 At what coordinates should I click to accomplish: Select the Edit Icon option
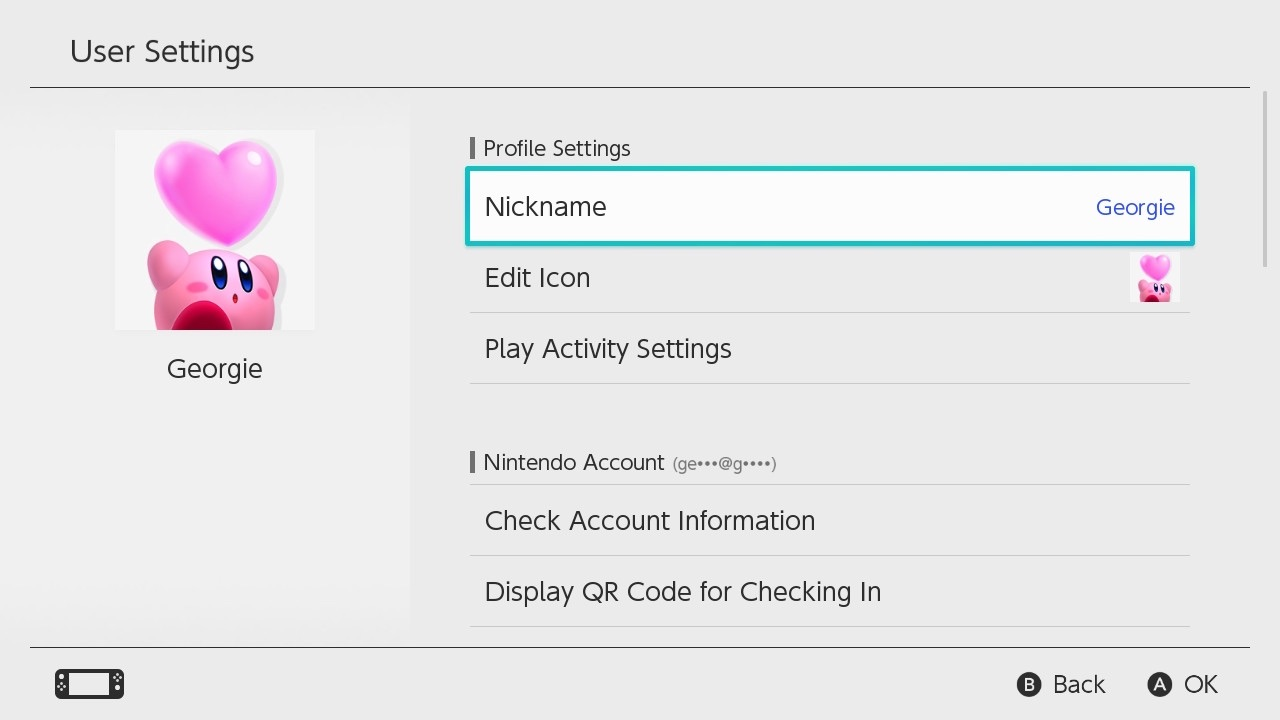coord(830,277)
